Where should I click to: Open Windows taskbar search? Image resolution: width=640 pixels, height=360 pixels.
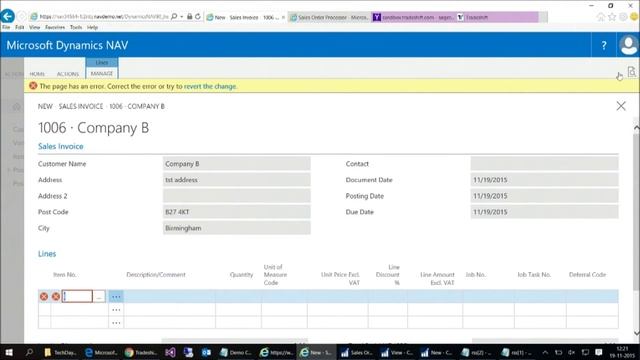click(x=29, y=352)
